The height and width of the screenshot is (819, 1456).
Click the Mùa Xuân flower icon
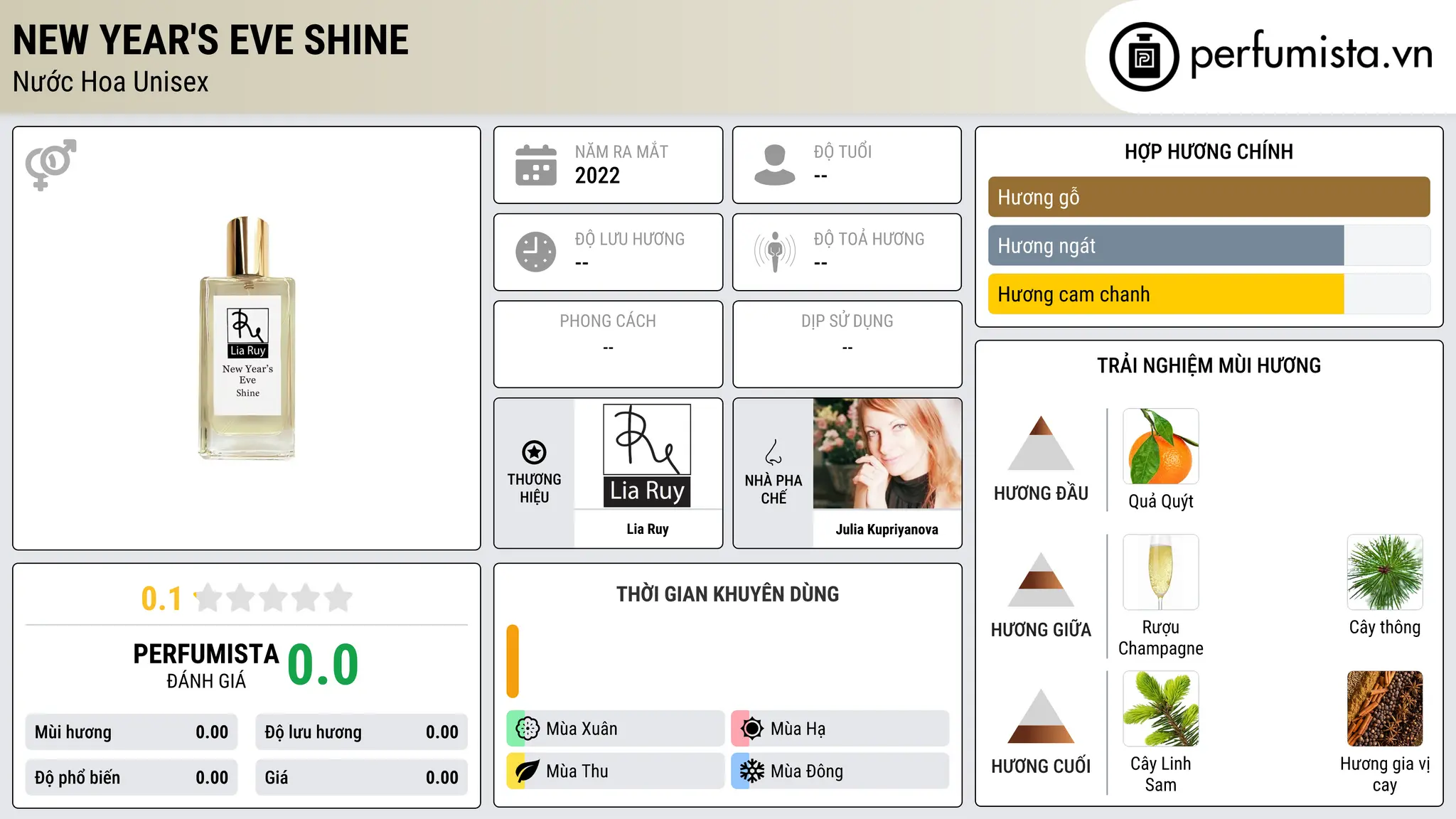pos(528,729)
